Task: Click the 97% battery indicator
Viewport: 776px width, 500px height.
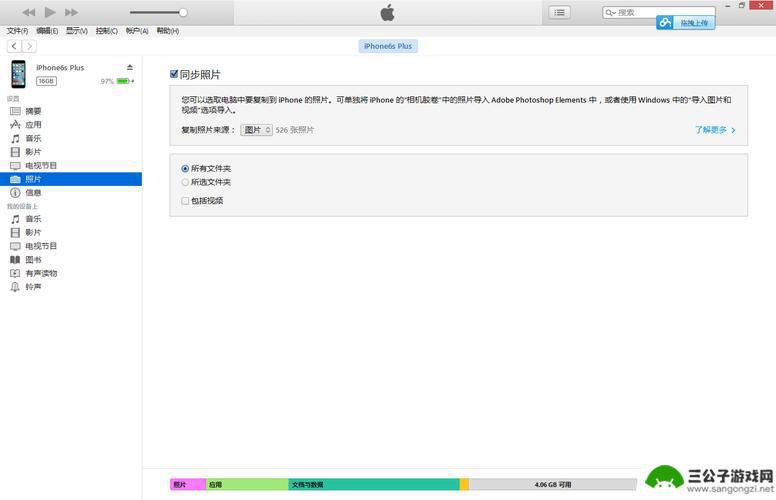Action: pos(117,81)
